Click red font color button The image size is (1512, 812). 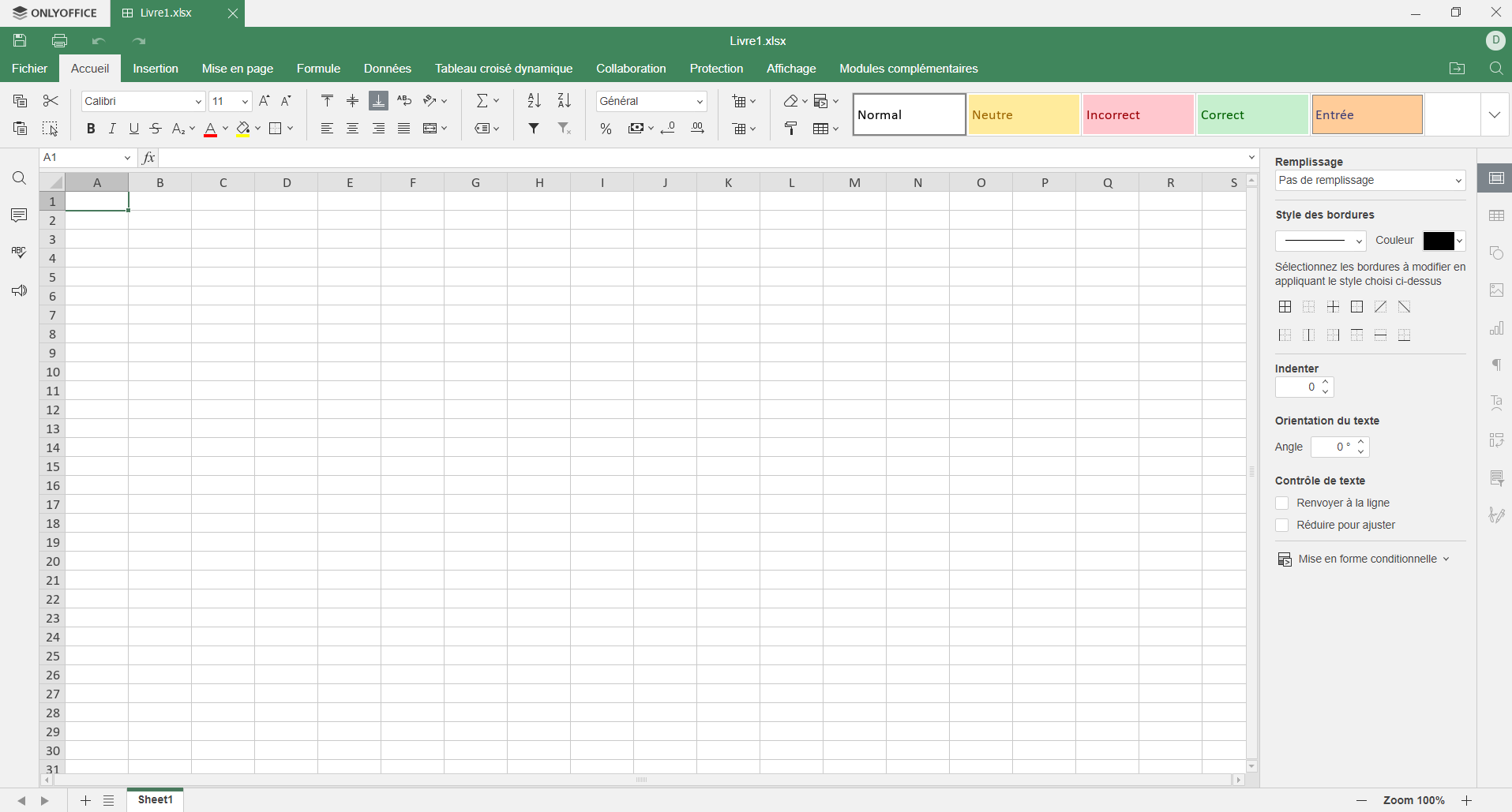[x=211, y=129]
